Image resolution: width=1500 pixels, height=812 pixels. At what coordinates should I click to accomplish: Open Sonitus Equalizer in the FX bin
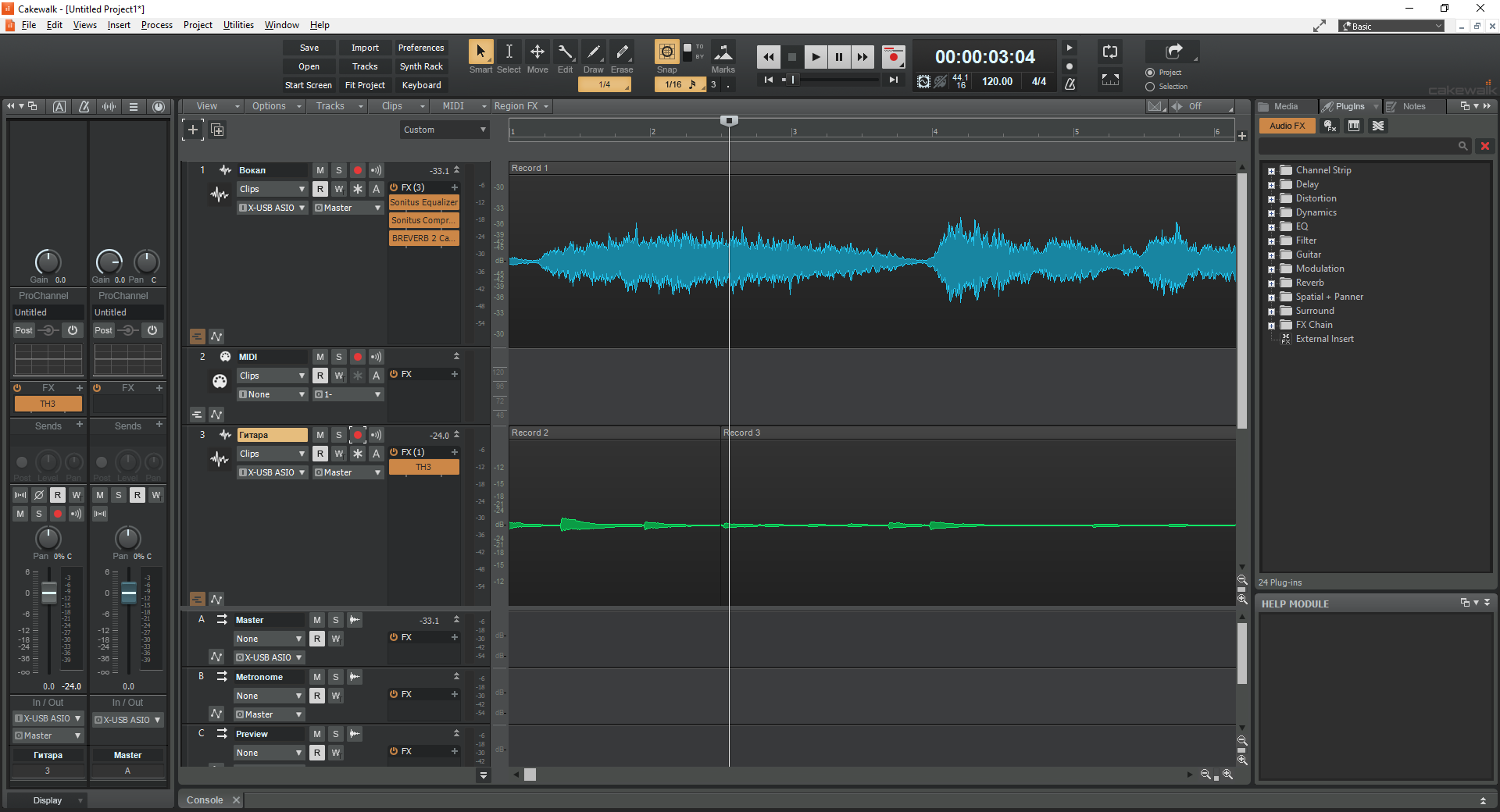(423, 202)
